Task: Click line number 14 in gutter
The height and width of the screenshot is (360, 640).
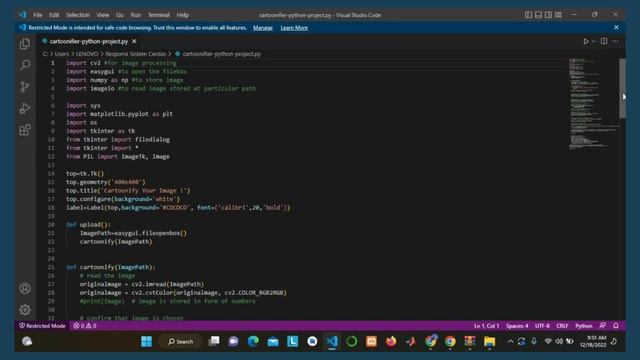Action: (51, 173)
